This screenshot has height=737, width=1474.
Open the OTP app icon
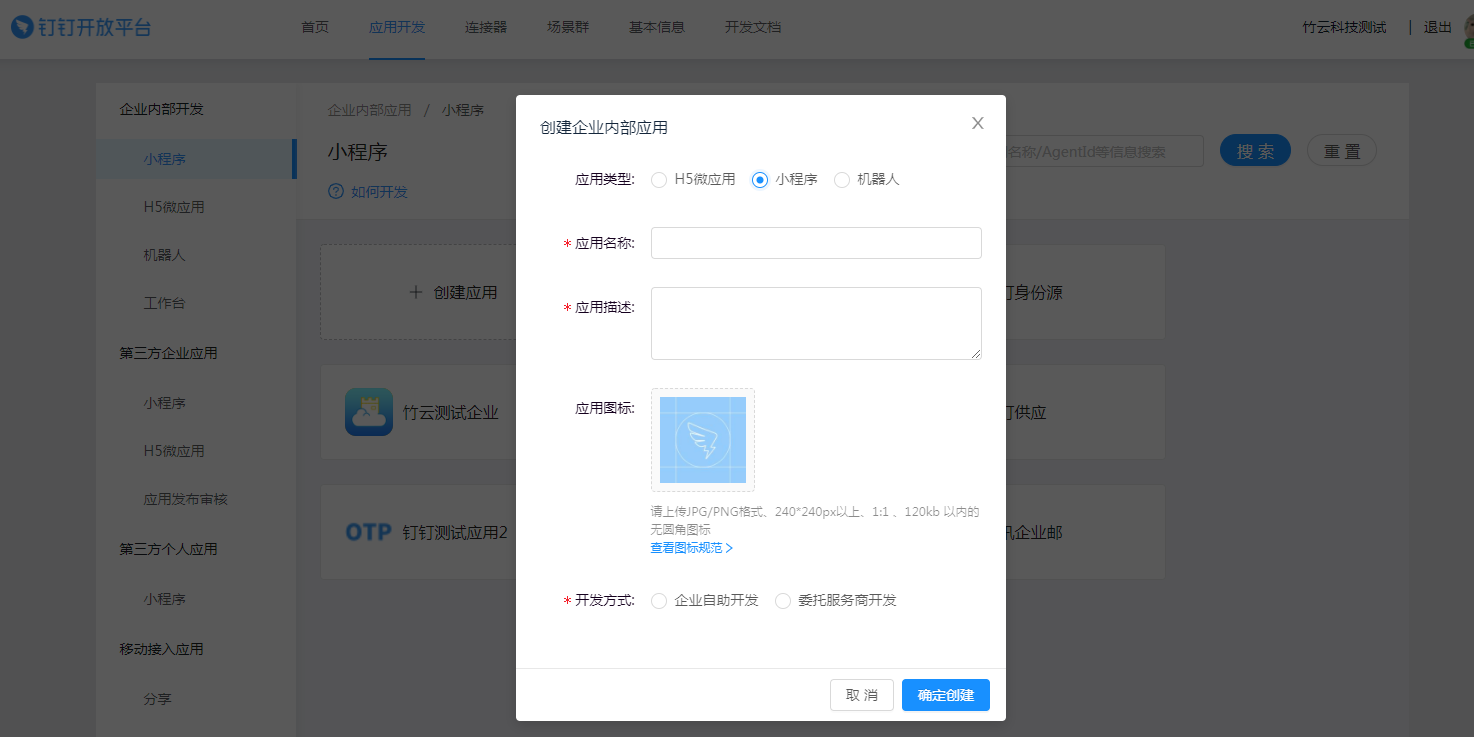(368, 532)
